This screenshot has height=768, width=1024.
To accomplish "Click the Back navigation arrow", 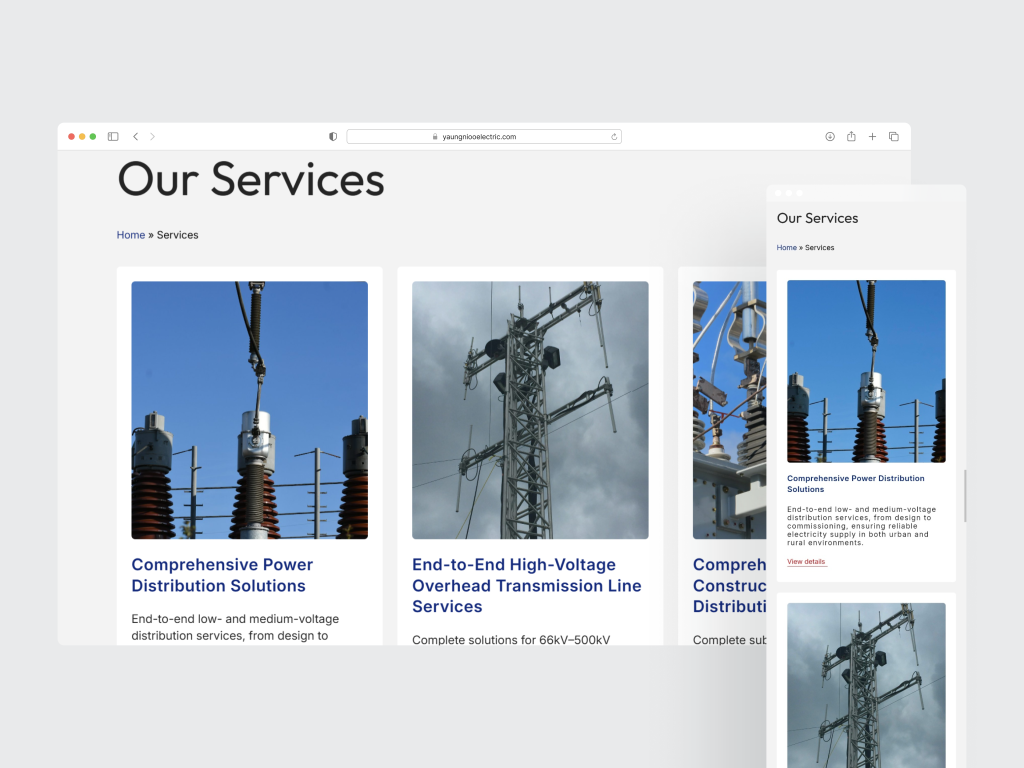I will pos(135,136).
